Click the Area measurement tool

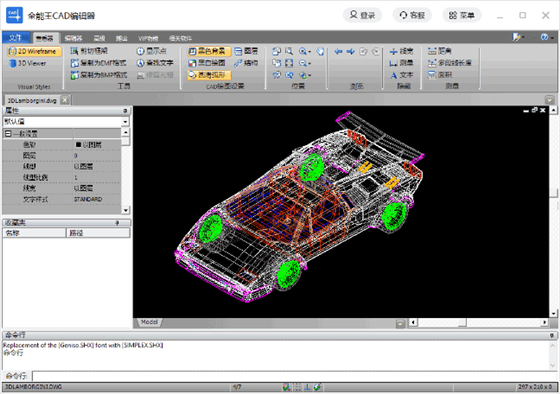440,75
